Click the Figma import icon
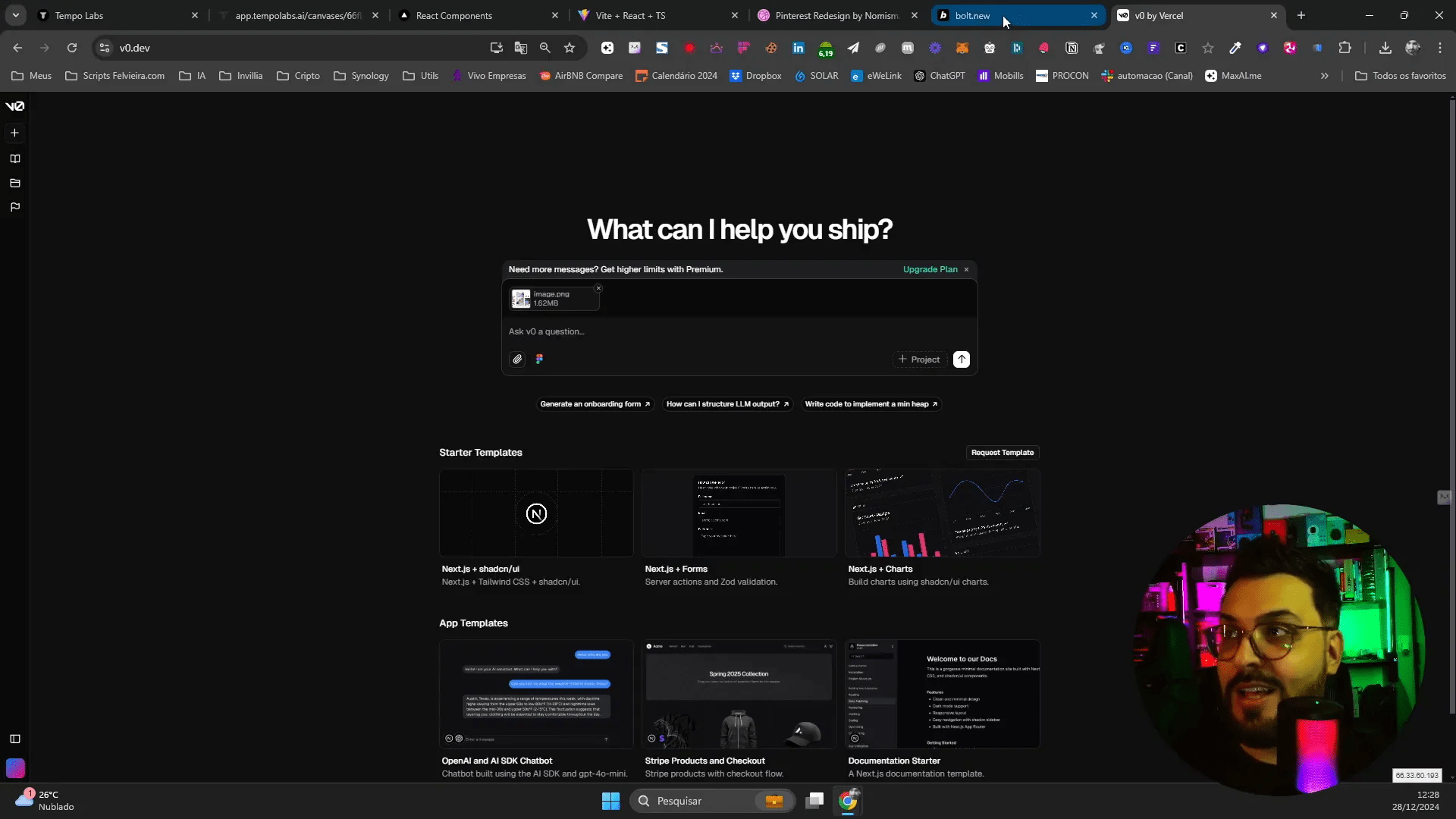1456x819 pixels. [x=539, y=359]
